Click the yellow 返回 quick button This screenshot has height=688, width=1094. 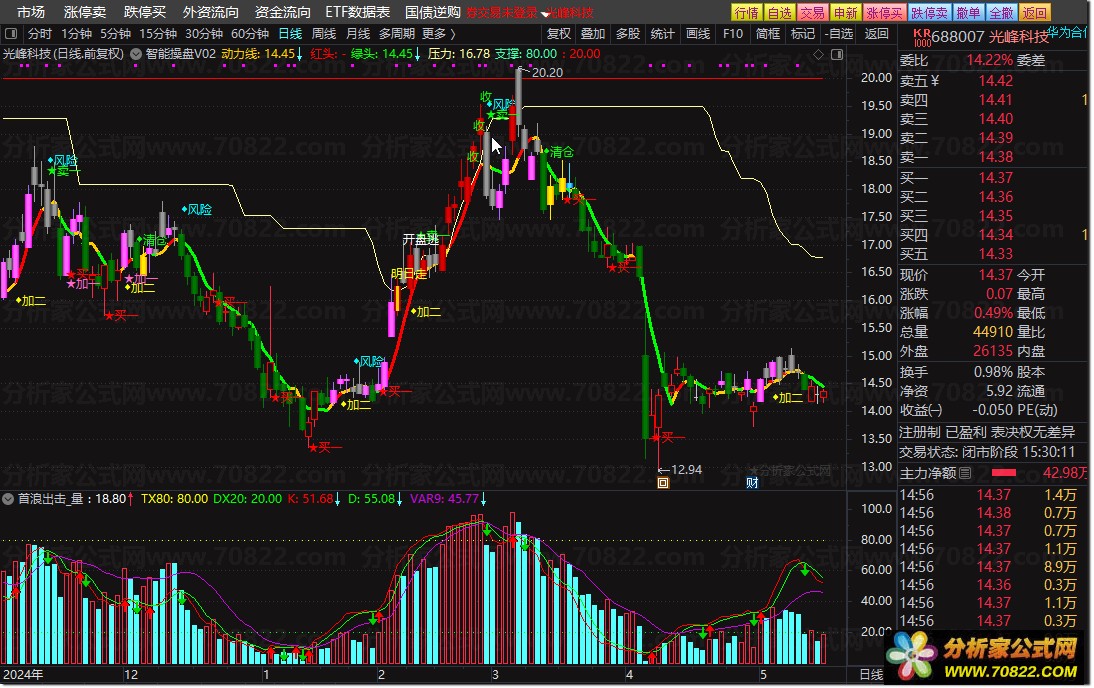tap(1035, 13)
